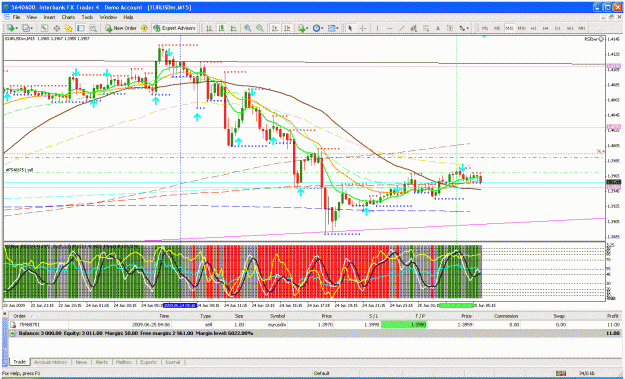Toggle the Chart Shift icon
This screenshot has height=379, width=625.
(287, 28)
